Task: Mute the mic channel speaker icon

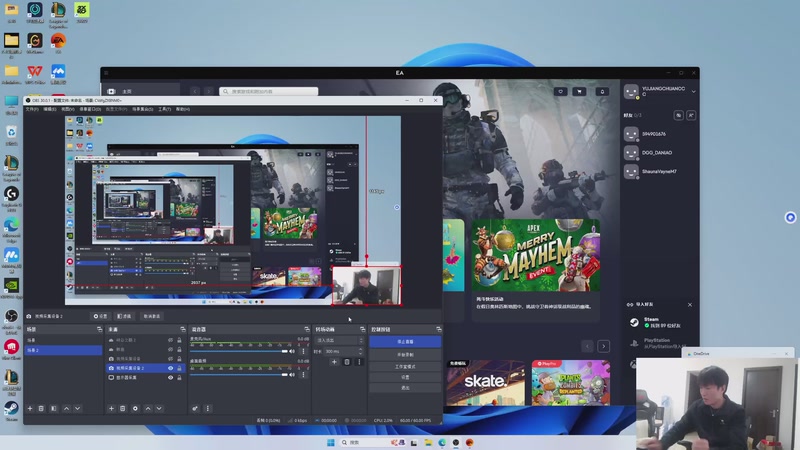Action: [x=292, y=351]
